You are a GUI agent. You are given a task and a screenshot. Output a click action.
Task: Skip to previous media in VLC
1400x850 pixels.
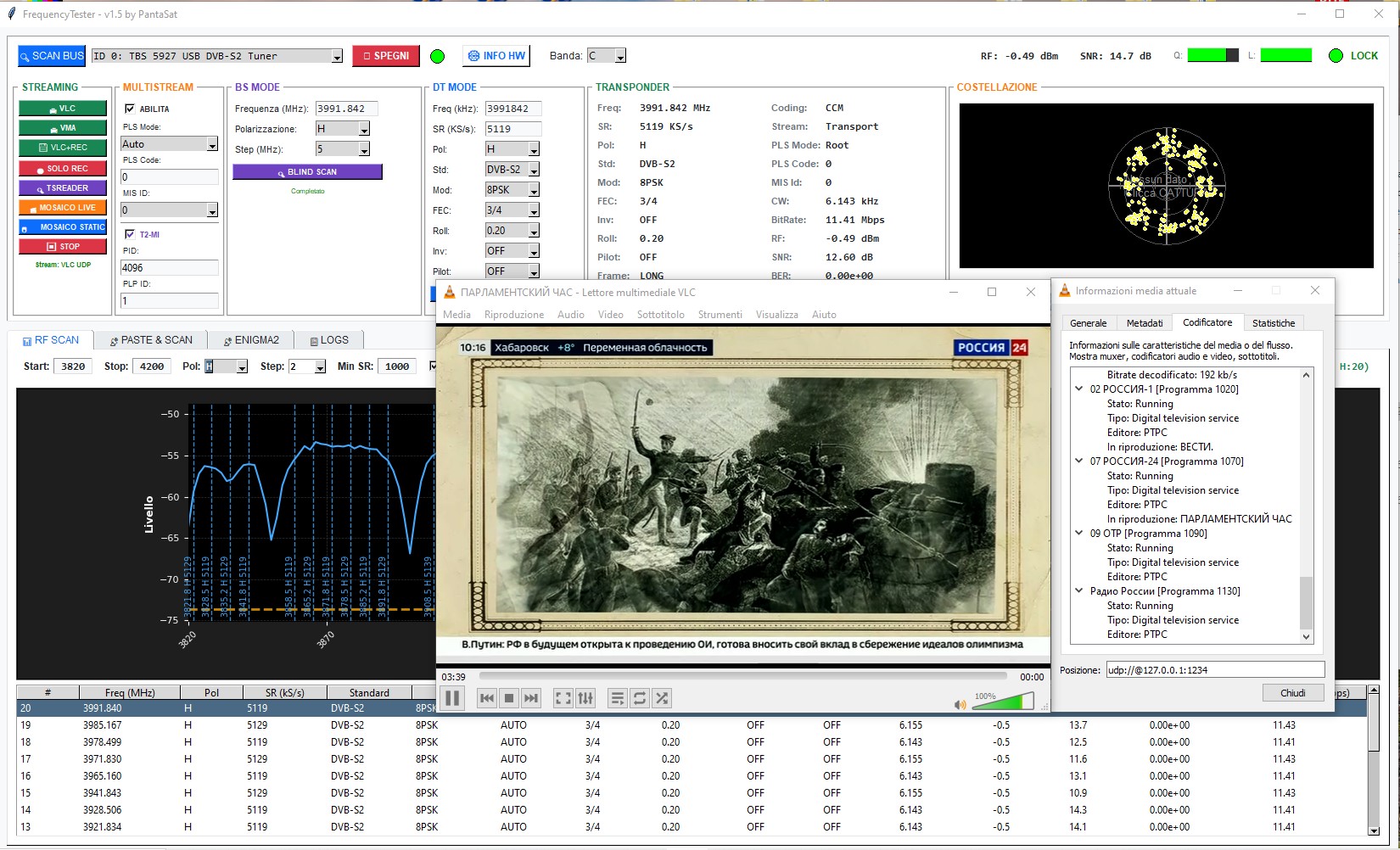click(487, 698)
